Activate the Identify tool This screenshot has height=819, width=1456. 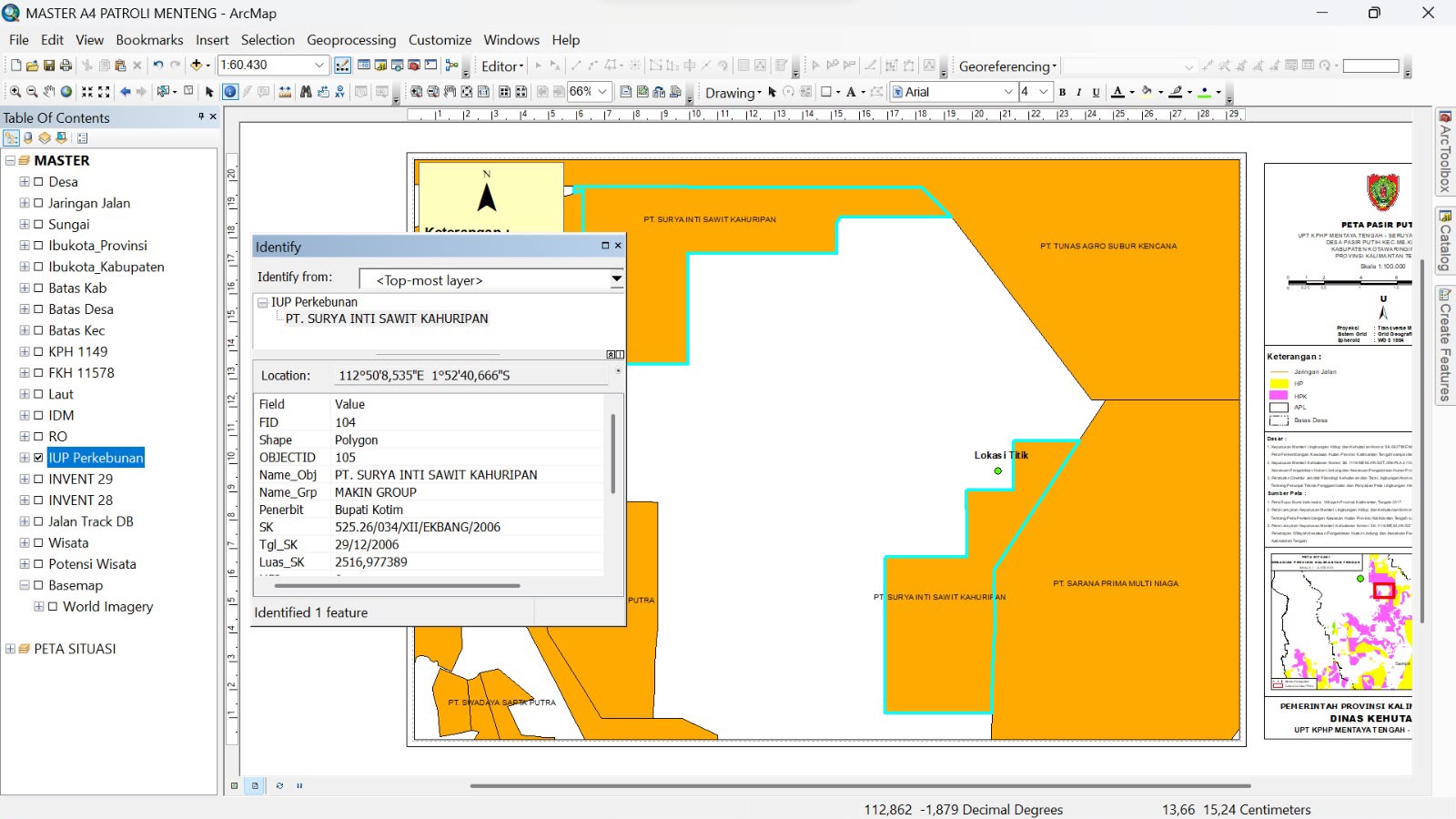point(230,92)
